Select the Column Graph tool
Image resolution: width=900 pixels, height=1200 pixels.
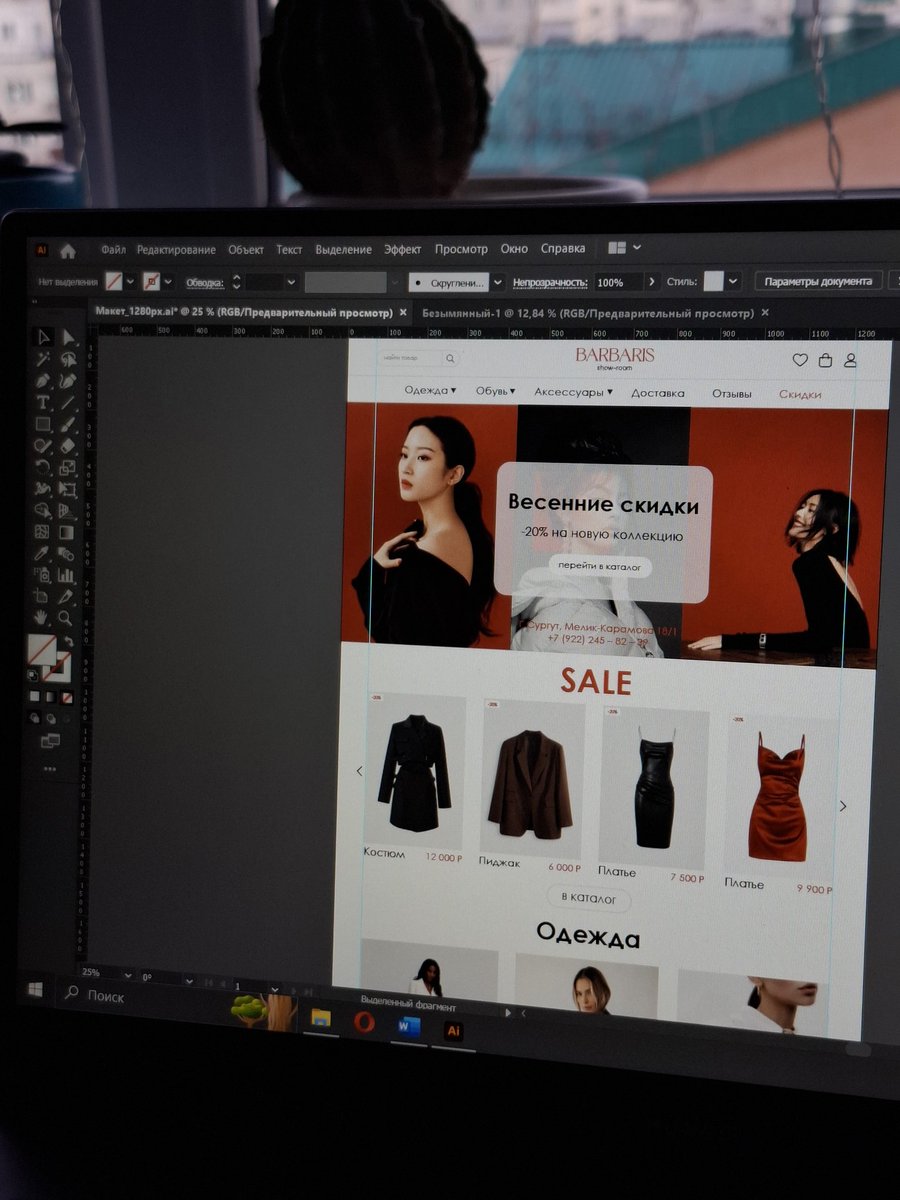tap(65, 575)
